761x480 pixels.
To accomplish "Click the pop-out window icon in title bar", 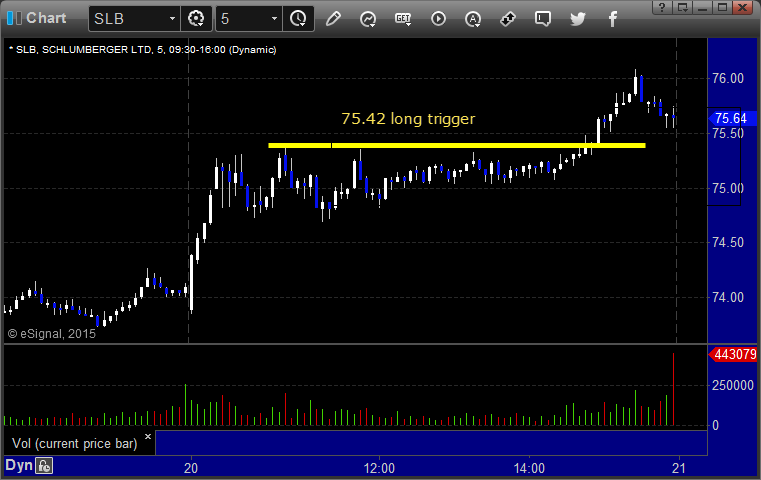I will pyautogui.click(x=682, y=7).
